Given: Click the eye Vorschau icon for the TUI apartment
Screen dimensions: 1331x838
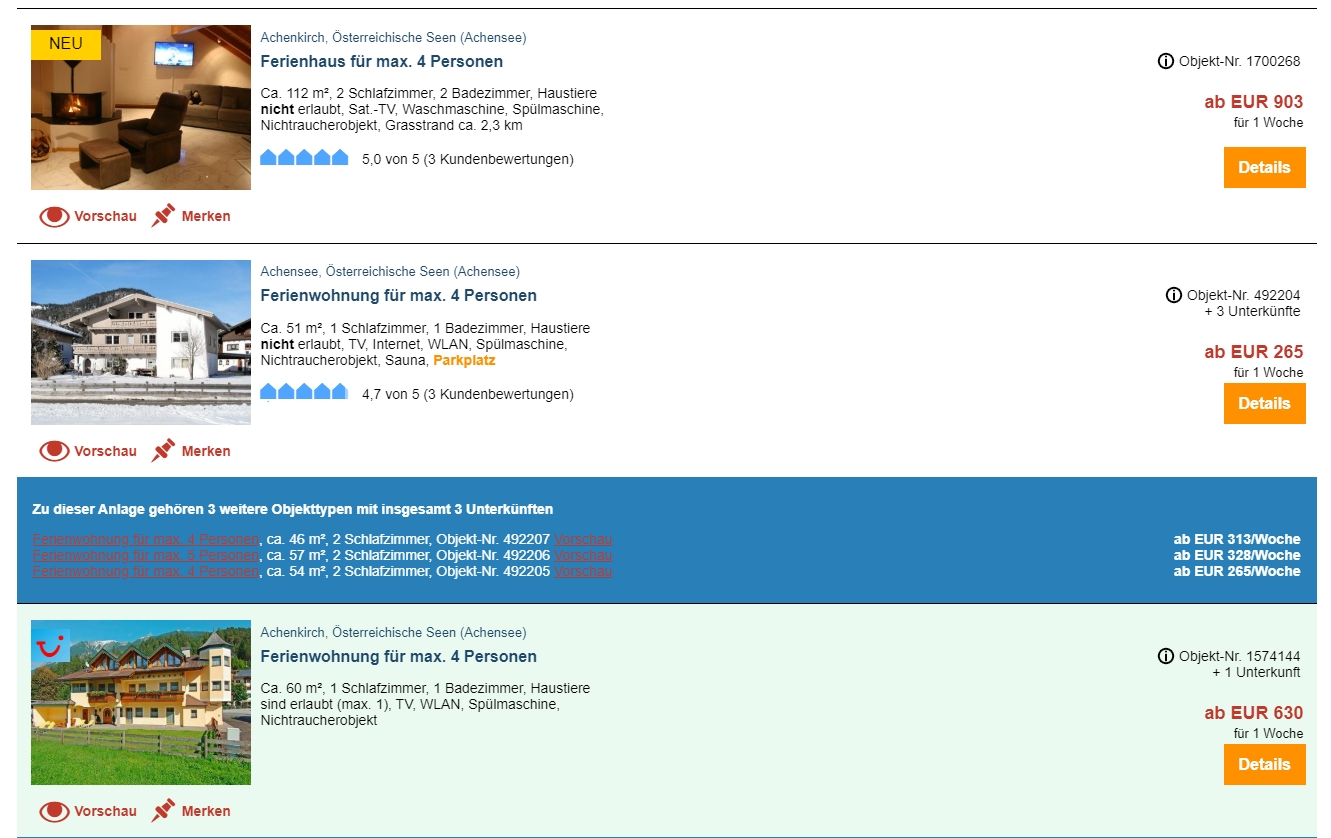Looking at the screenshot, I should pyautogui.click(x=54, y=811).
